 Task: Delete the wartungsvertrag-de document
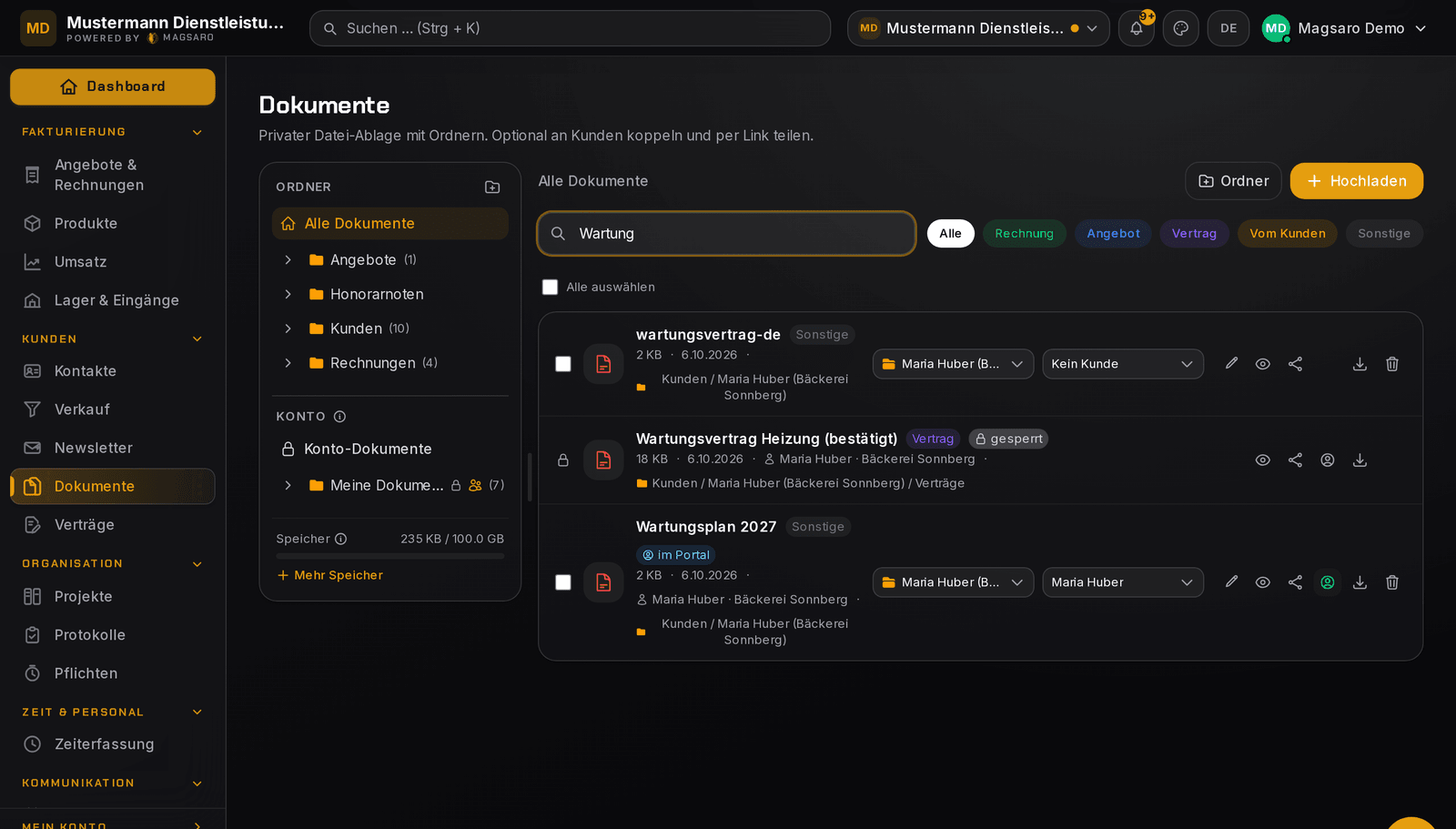pyautogui.click(x=1392, y=364)
